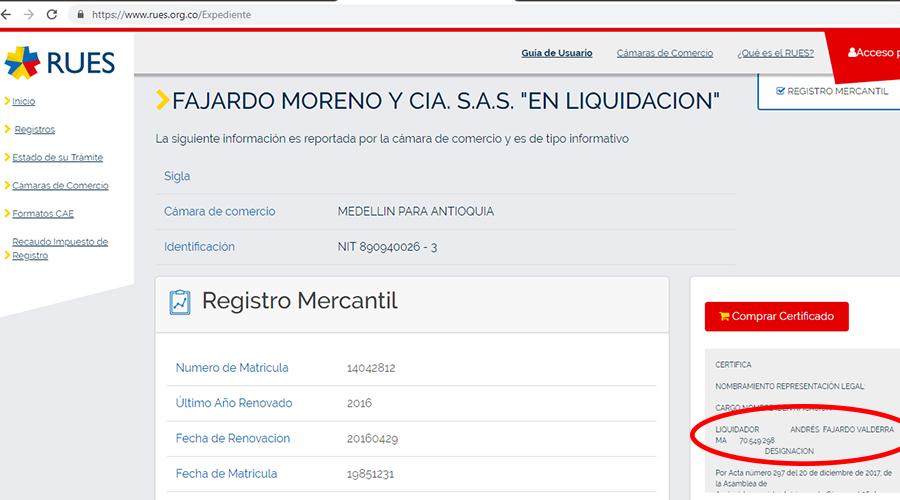900x500 pixels.
Task: Open the Inicio sidebar link
Action: [x=24, y=101]
